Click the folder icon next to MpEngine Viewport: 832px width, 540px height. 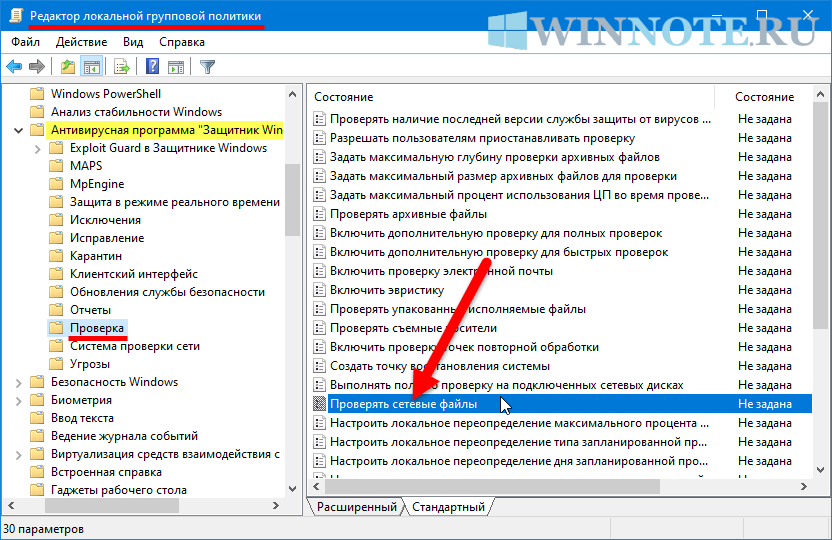(x=56, y=184)
